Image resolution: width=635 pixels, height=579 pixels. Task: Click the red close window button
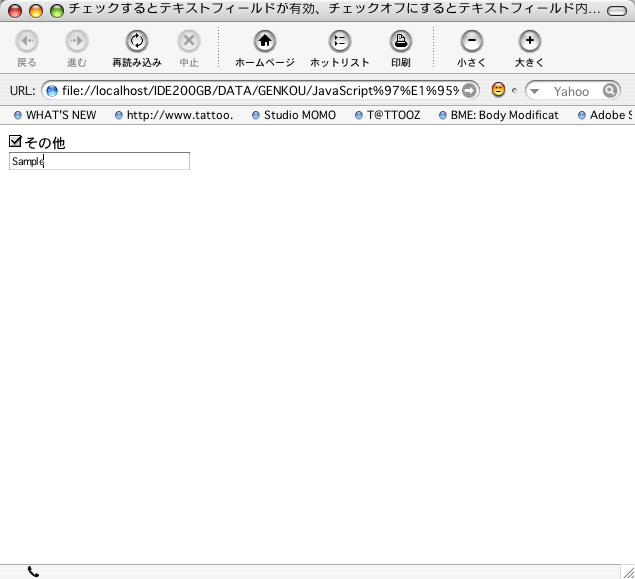[x=15, y=11]
